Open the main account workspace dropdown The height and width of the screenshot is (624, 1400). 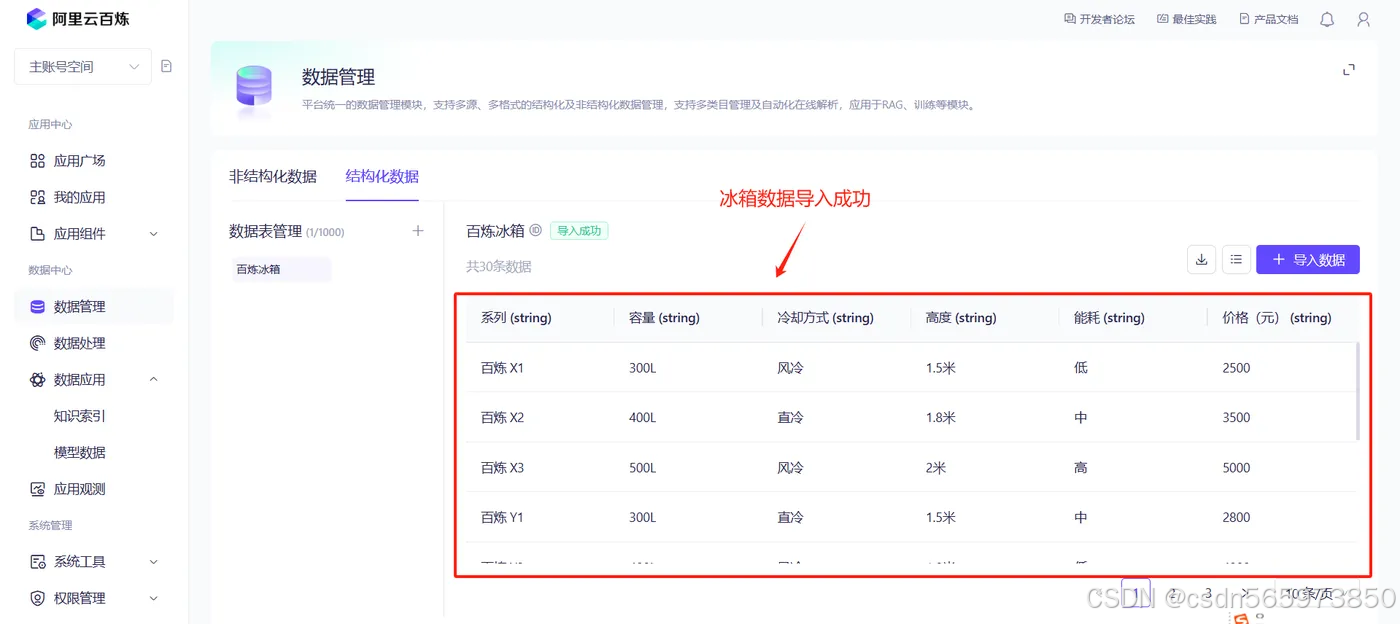coord(83,67)
